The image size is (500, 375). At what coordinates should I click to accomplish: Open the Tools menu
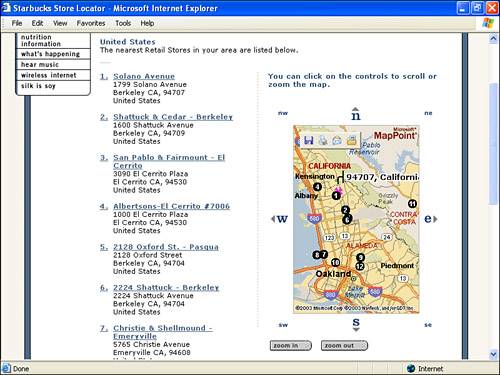tap(123, 23)
